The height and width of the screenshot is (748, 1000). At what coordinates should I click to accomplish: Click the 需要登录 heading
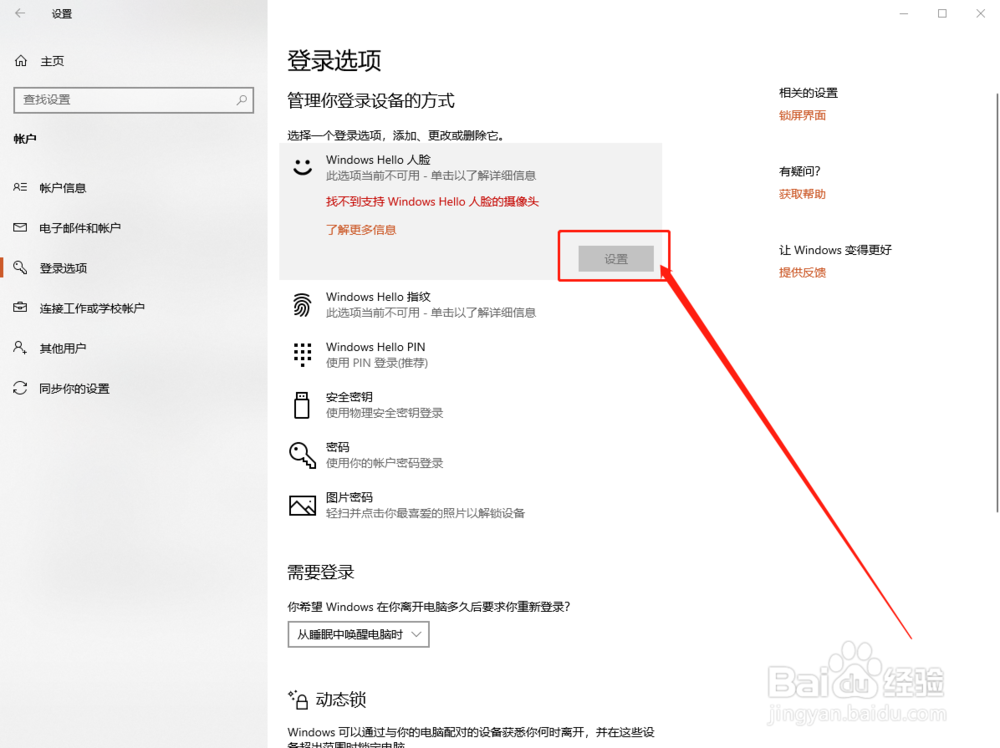tap(321, 572)
